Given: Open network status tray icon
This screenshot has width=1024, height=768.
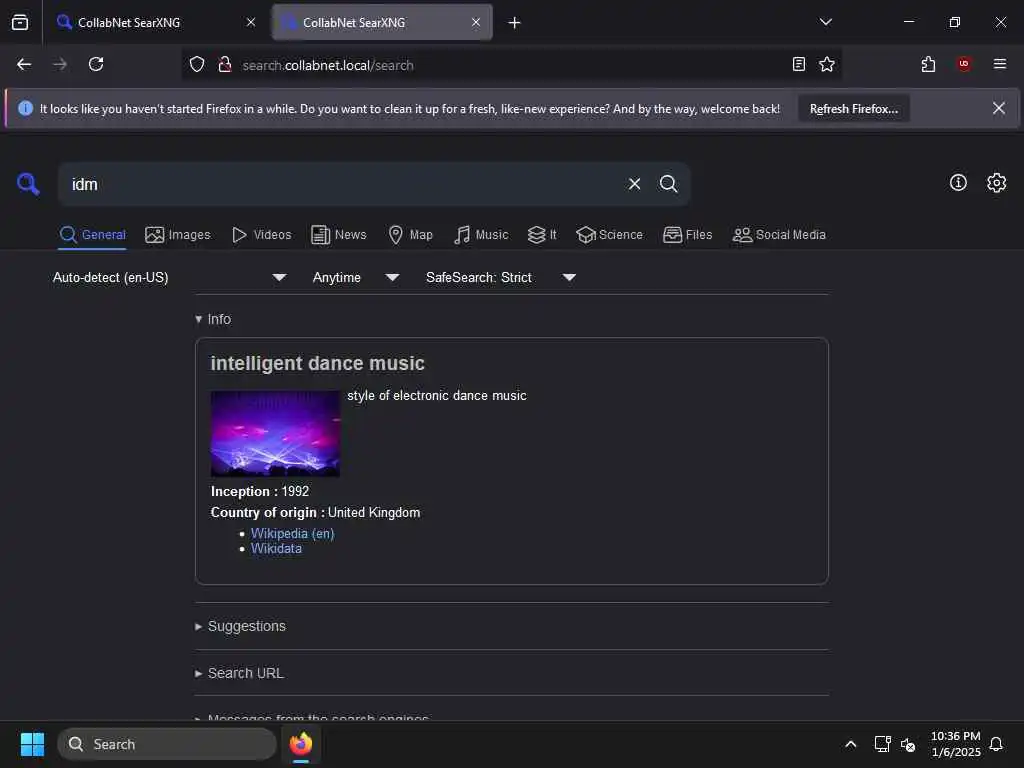Looking at the screenshot, I should pos(882,744).
